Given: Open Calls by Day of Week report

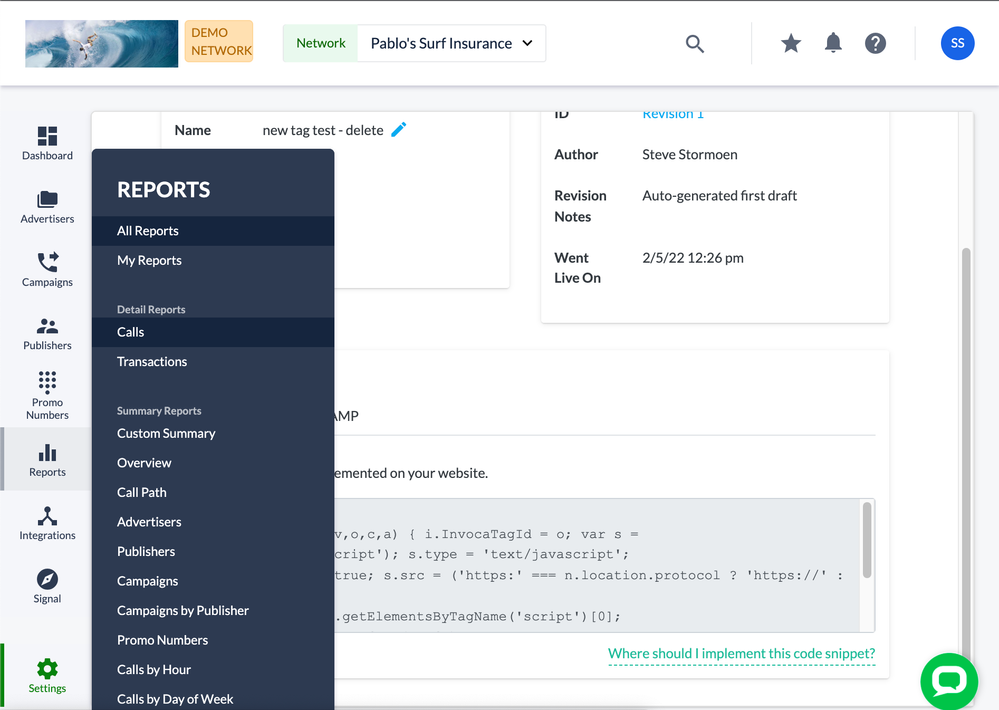Looking at the screenshot, I should 213,699.
